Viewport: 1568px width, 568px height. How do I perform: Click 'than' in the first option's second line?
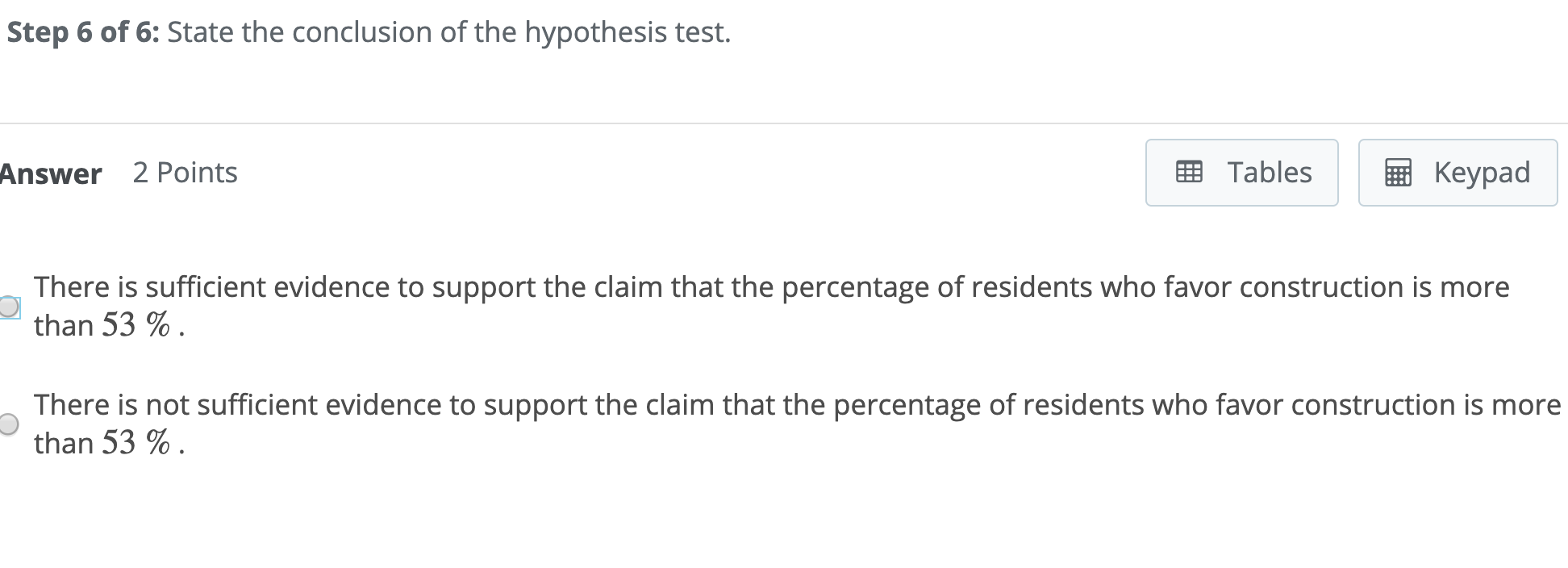tap(64, 326)
